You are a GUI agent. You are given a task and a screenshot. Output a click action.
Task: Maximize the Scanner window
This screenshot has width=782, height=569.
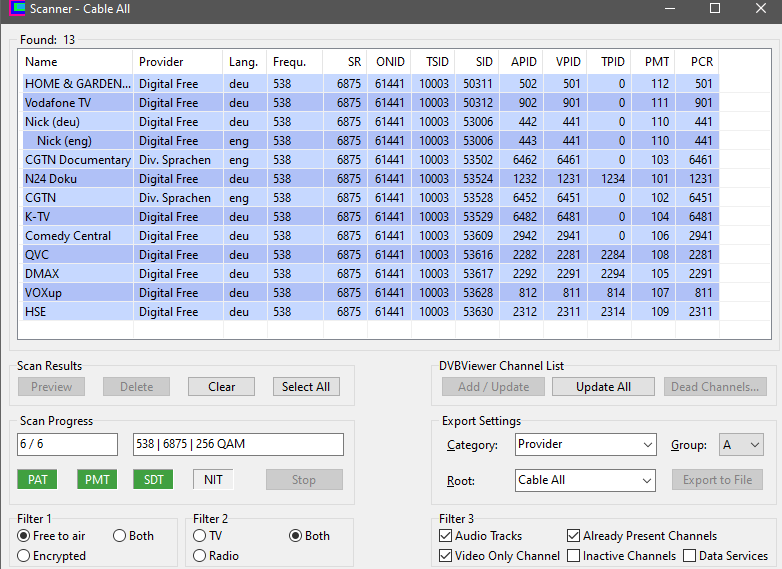coord(715,8)
